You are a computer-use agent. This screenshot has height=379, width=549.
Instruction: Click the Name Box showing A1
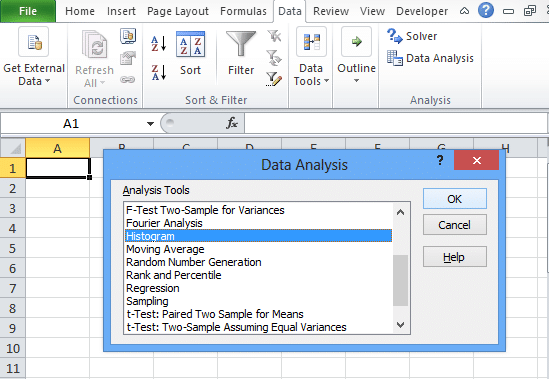pos(72,124)
